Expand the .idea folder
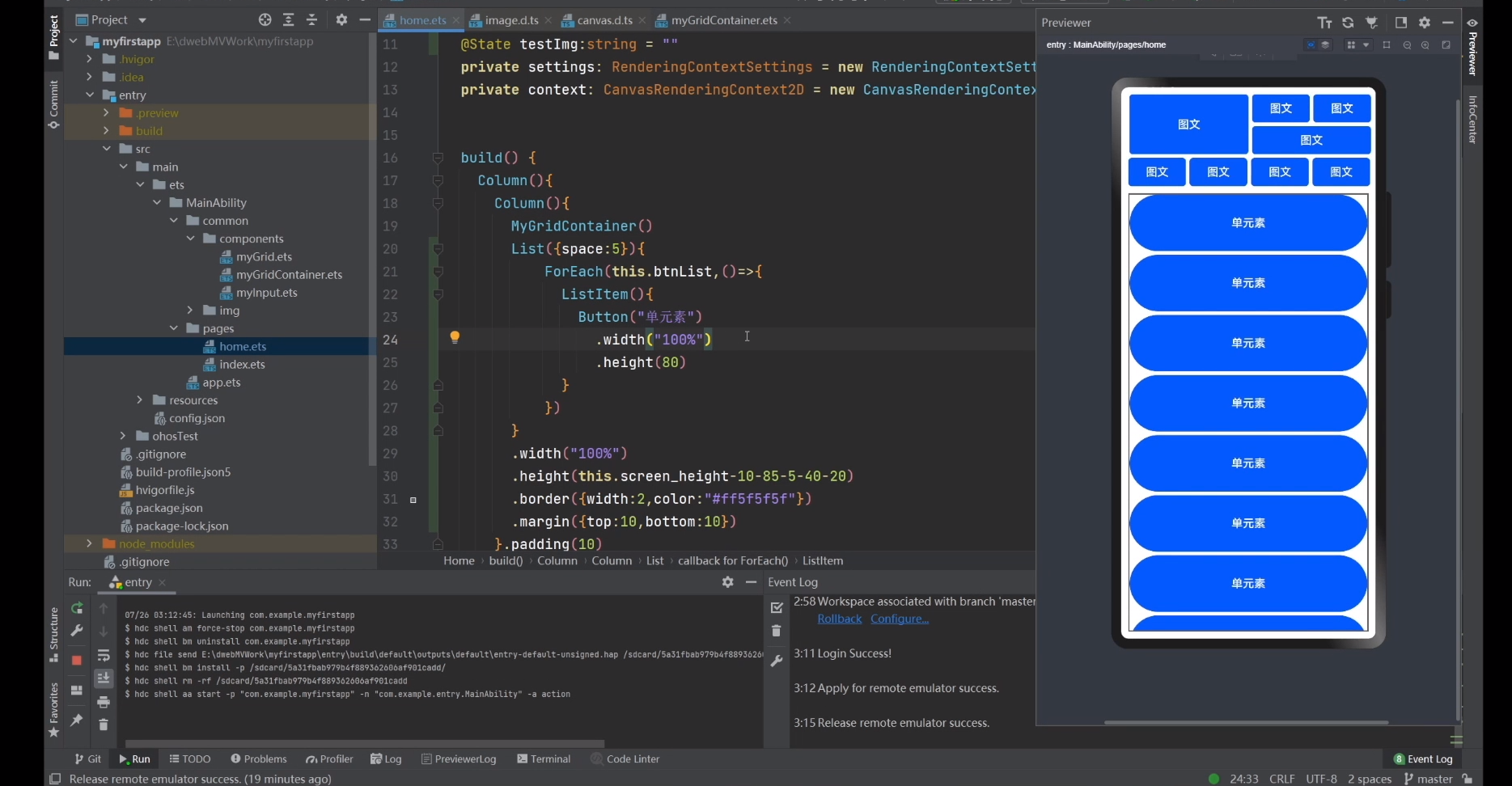The height and width of the screenshot is (786, 1512). 90,77
